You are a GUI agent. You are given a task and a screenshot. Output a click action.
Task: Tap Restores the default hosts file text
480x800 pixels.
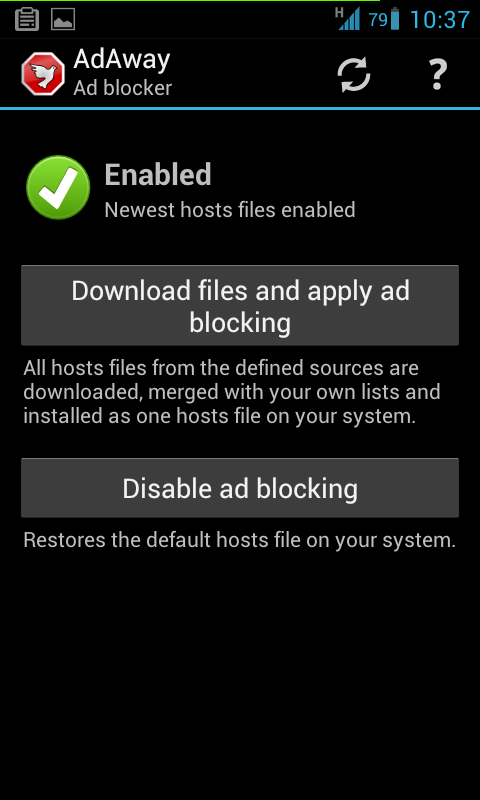[x=239, y=540]
